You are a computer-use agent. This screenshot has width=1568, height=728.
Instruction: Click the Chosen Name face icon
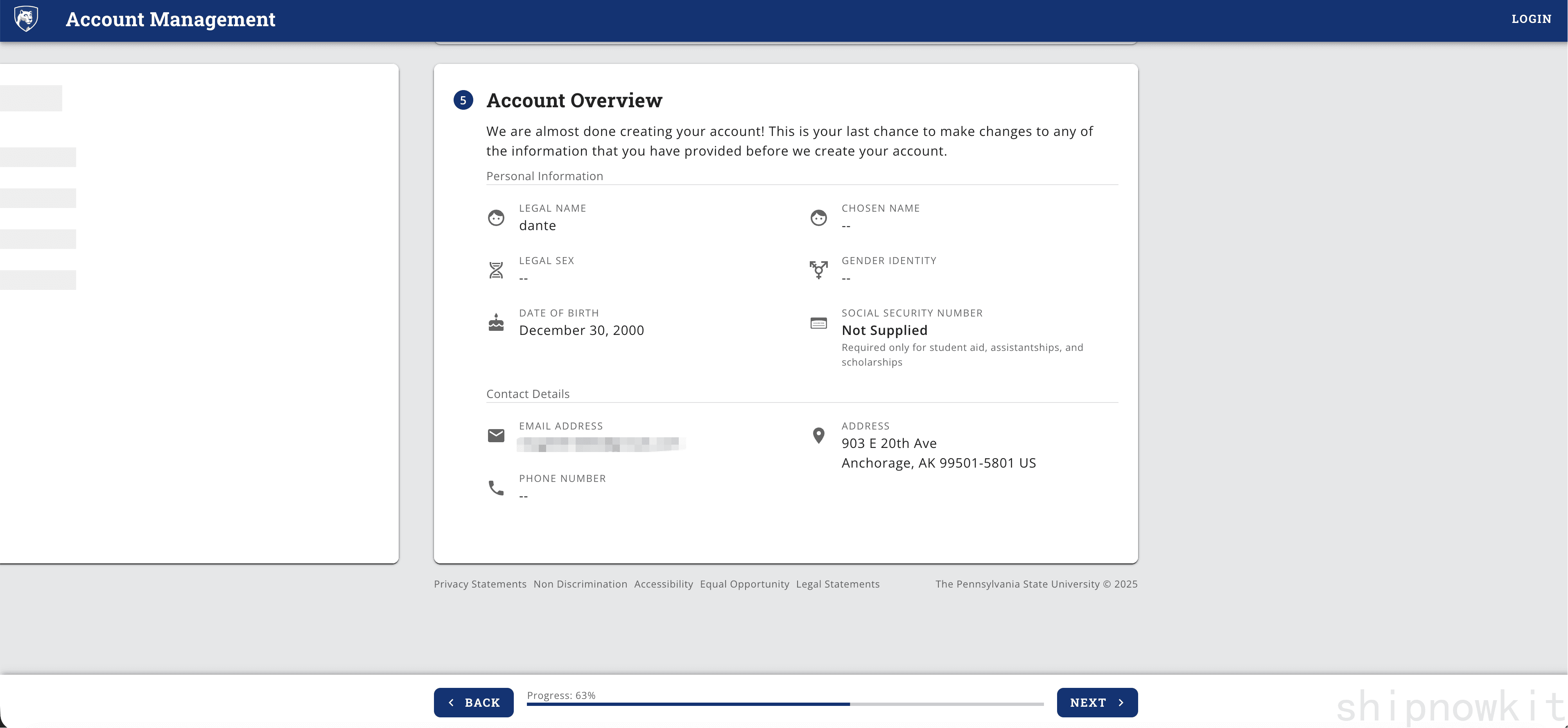point(819,217)
